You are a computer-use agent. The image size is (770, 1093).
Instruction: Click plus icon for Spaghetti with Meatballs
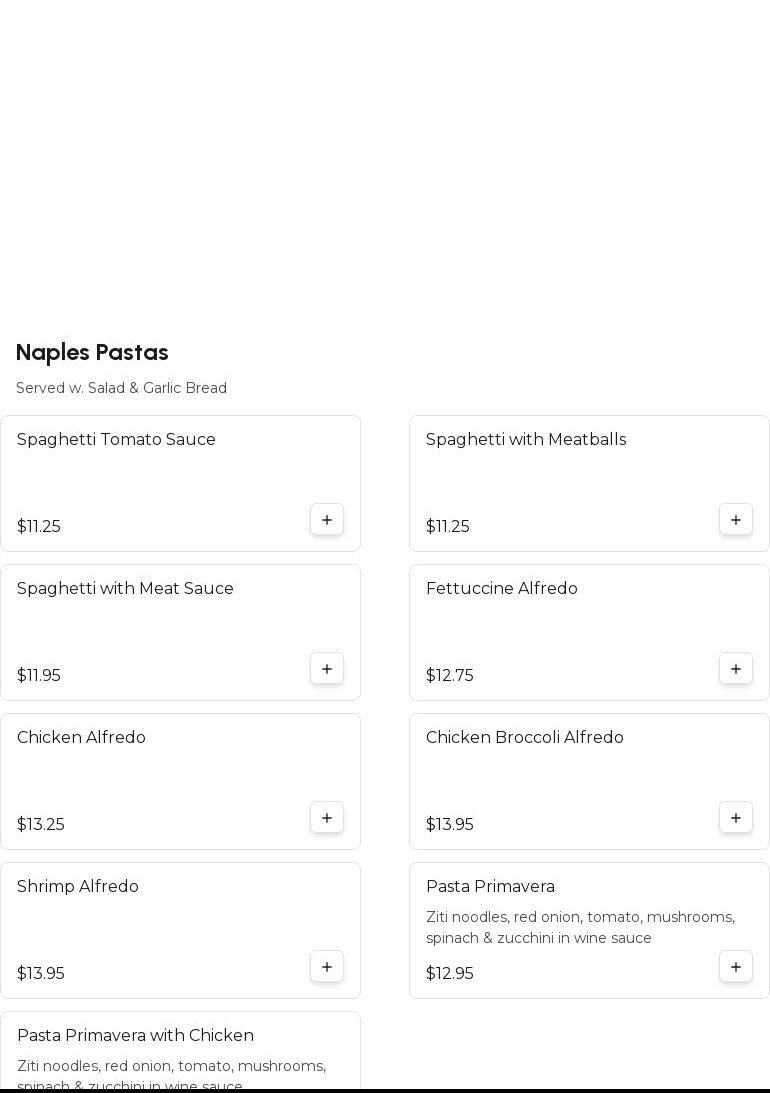(736, 520)
